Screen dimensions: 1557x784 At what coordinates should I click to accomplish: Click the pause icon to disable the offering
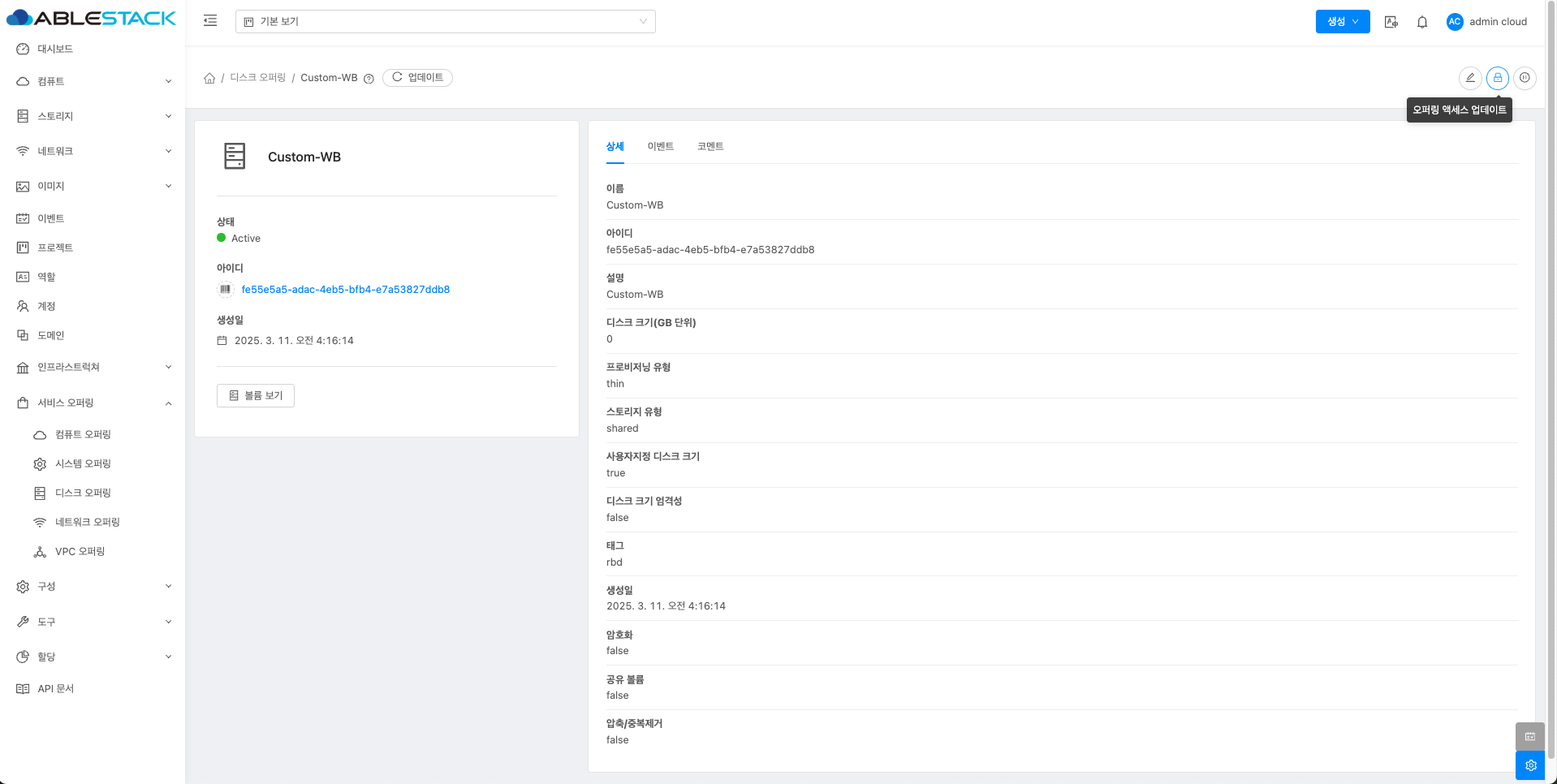1525,78
